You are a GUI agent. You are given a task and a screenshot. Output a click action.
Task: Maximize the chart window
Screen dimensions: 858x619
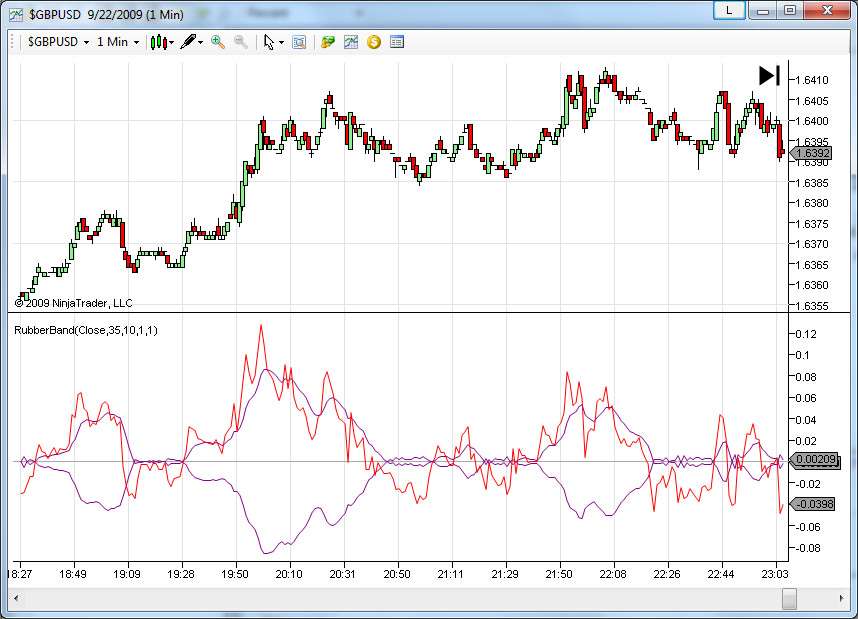point(790,10)
